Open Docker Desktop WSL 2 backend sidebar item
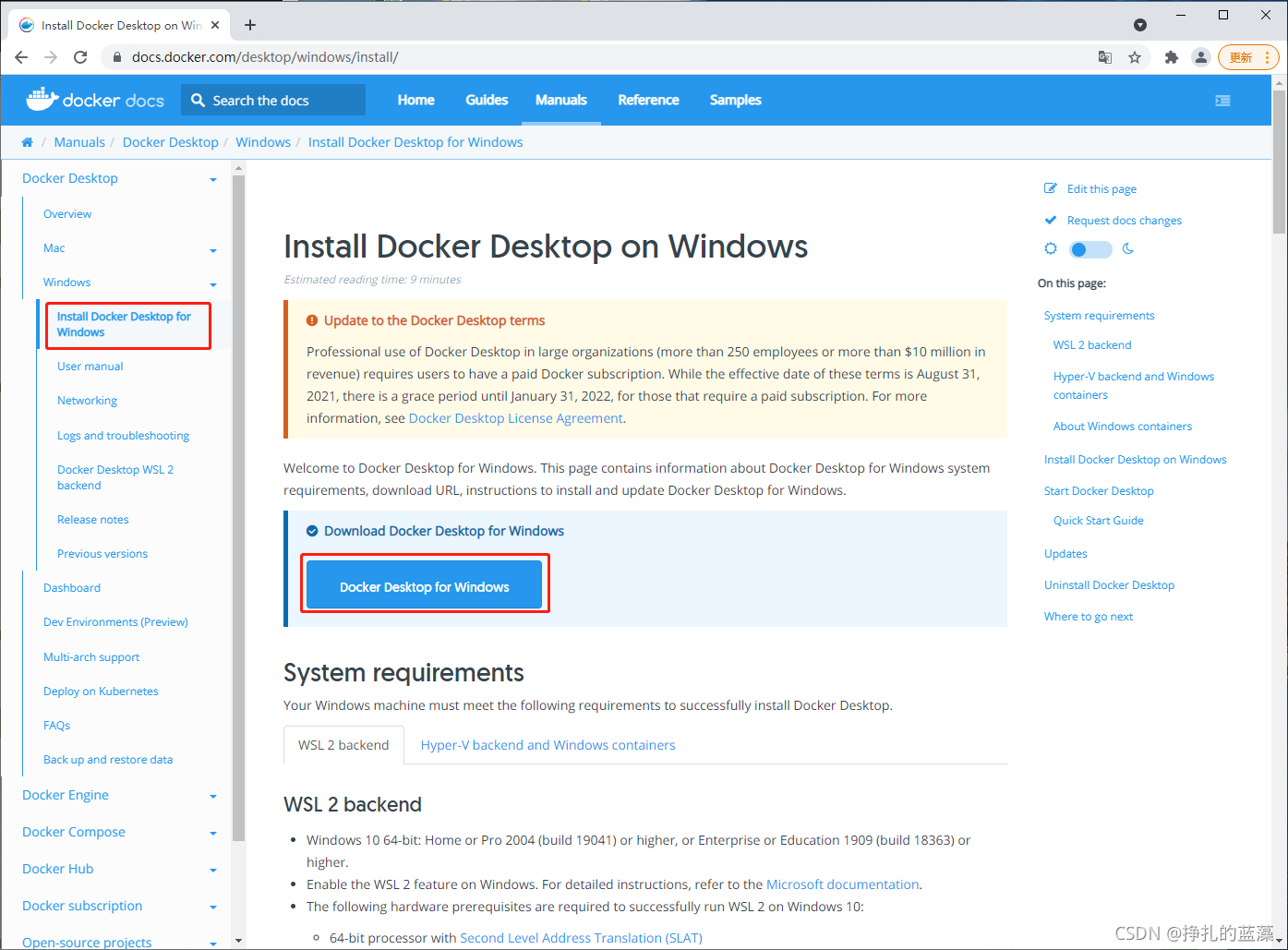This screenshot has width=1288, height=950. [x=115, y=477]
